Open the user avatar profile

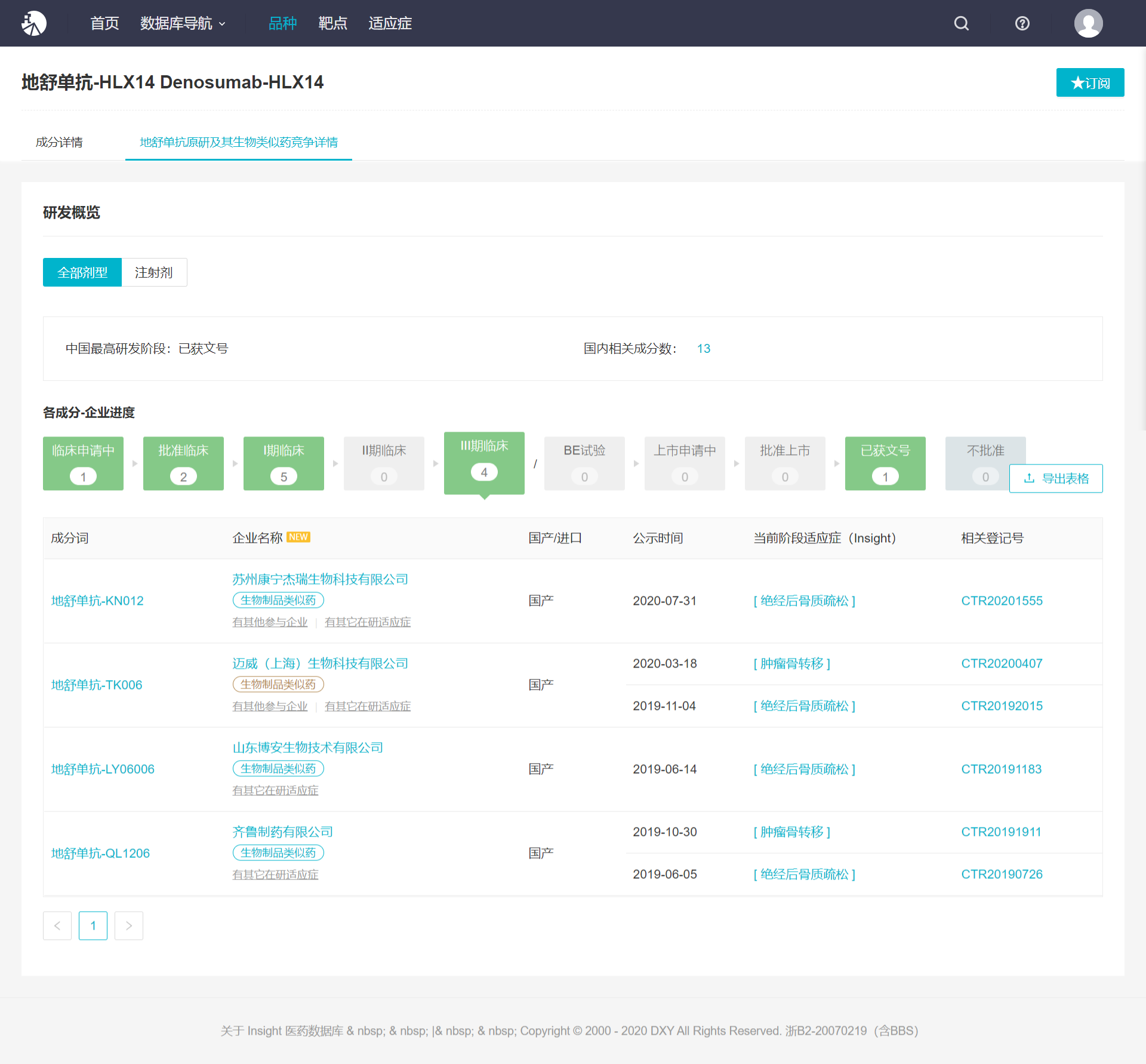(1089, 23)
